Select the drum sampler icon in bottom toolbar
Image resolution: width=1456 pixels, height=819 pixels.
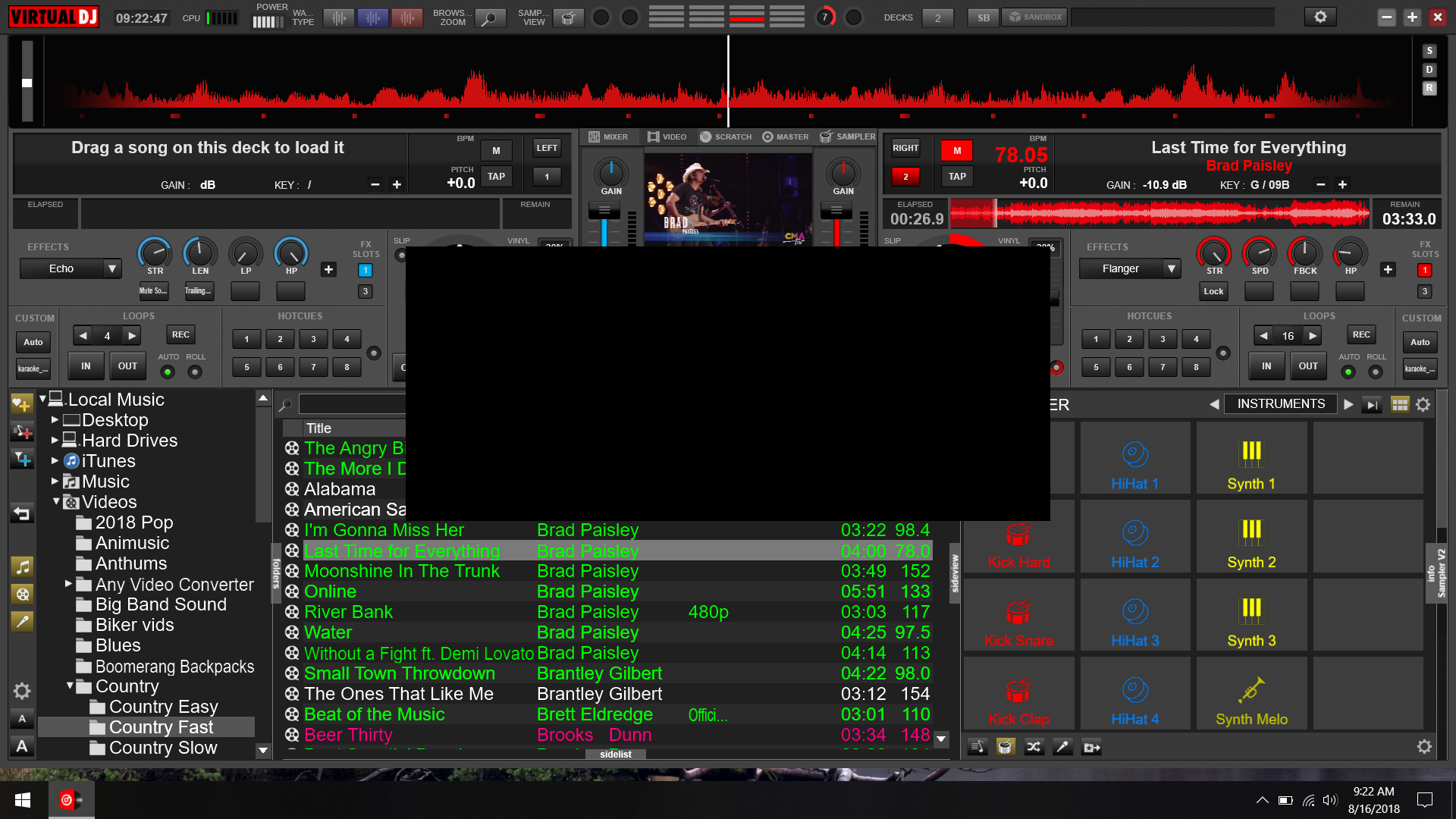tap(1006, 747)
